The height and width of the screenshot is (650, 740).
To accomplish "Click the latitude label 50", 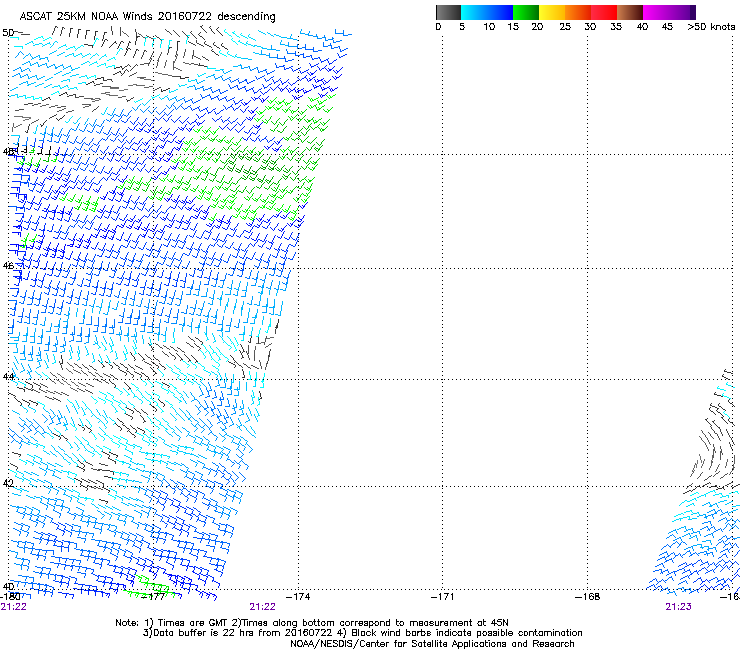I will tap(8, 33).
